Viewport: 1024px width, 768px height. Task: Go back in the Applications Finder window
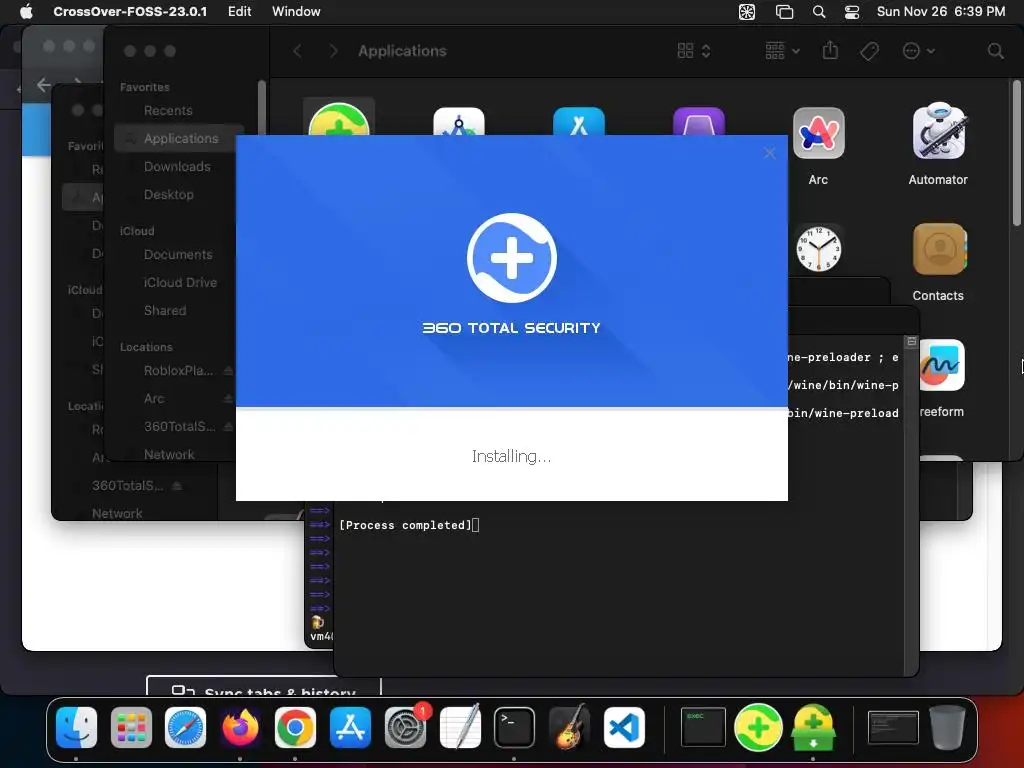tap(298, 51)
